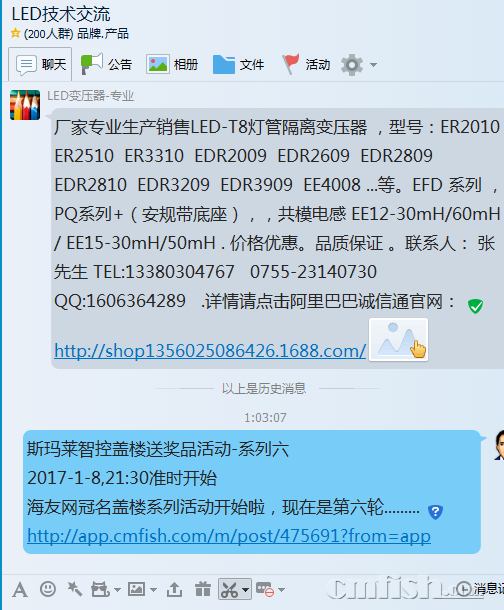
Task: Expand the screenshot scissors dropdown arrow
Action: pyautogui.click(x=245, y=590)
